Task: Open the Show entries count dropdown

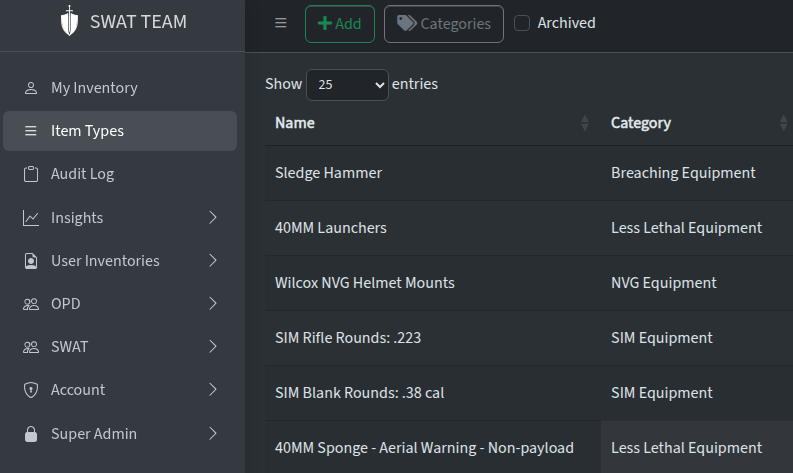Action: click(347, 85)
